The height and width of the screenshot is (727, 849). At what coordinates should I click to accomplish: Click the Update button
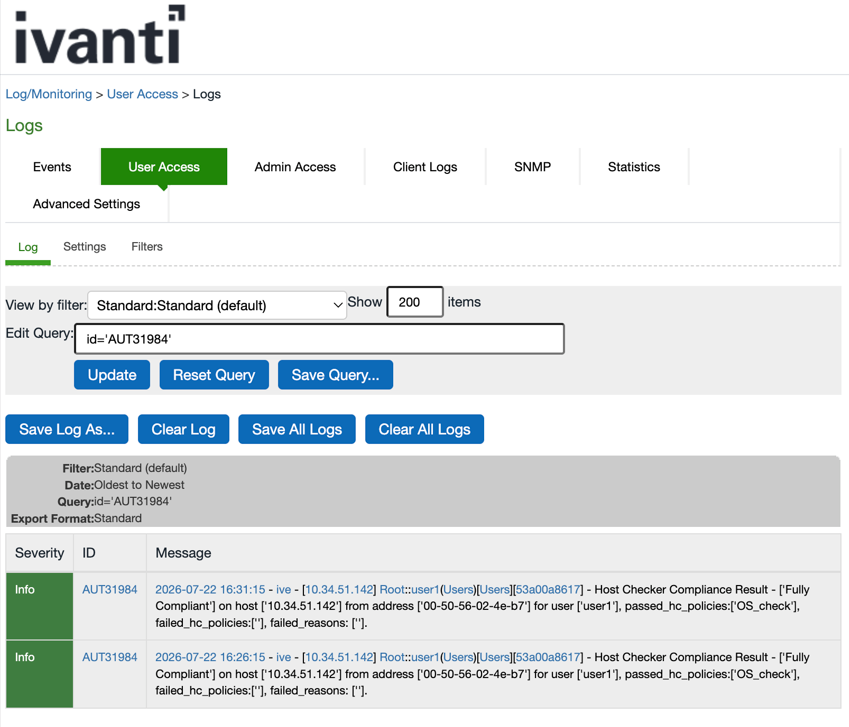pos(112,375)
